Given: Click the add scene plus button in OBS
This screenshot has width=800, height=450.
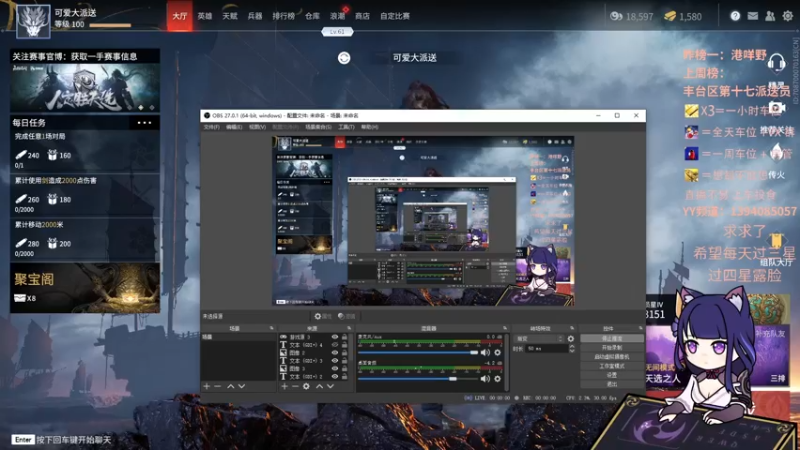Looking at the screenshot, I should tap(207, 386).
